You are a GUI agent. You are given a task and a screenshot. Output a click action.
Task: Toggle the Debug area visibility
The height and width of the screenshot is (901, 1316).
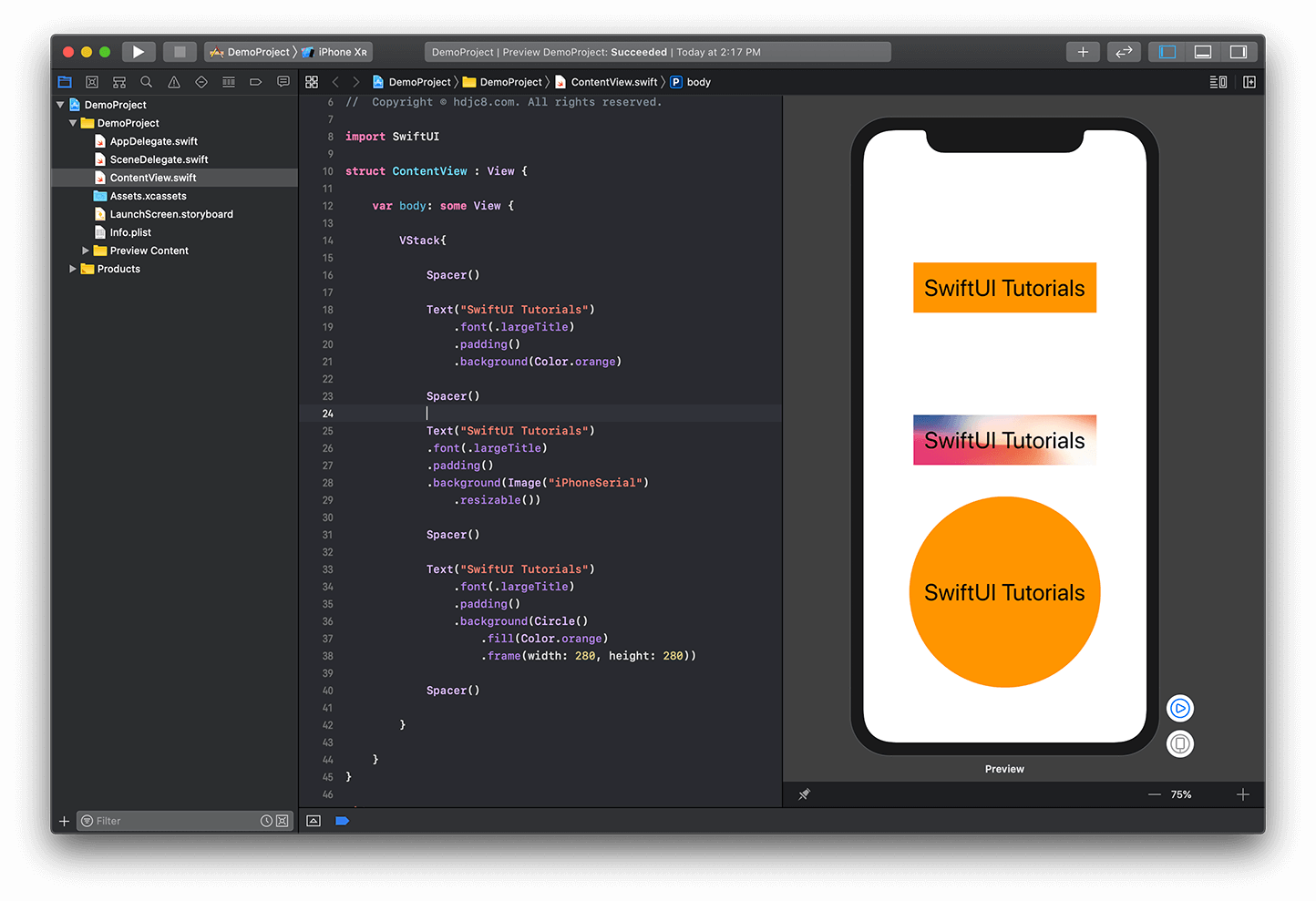tap(1203, 52)
